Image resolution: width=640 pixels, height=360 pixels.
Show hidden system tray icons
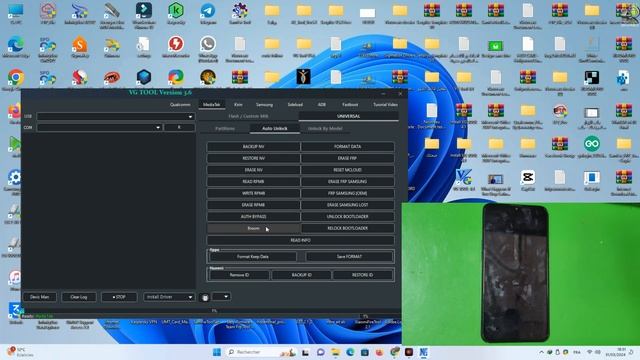click(541, 352)
